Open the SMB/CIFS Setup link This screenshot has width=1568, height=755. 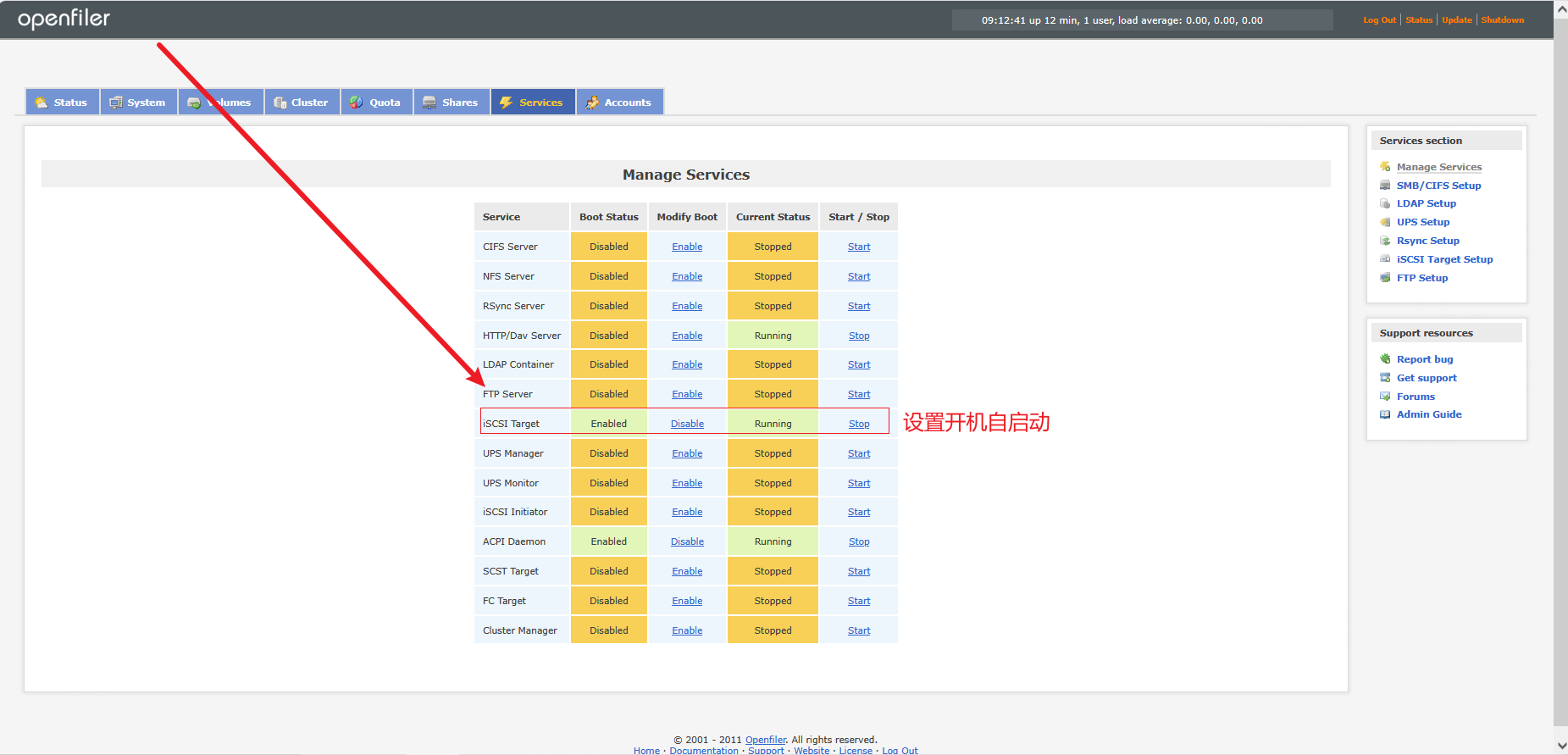(x=1438, y=186)
